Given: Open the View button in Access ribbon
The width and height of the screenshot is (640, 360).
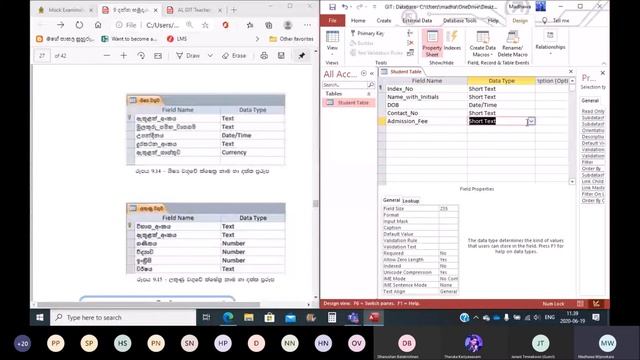Looking at the screenshot, I should (x=332, y=42).
